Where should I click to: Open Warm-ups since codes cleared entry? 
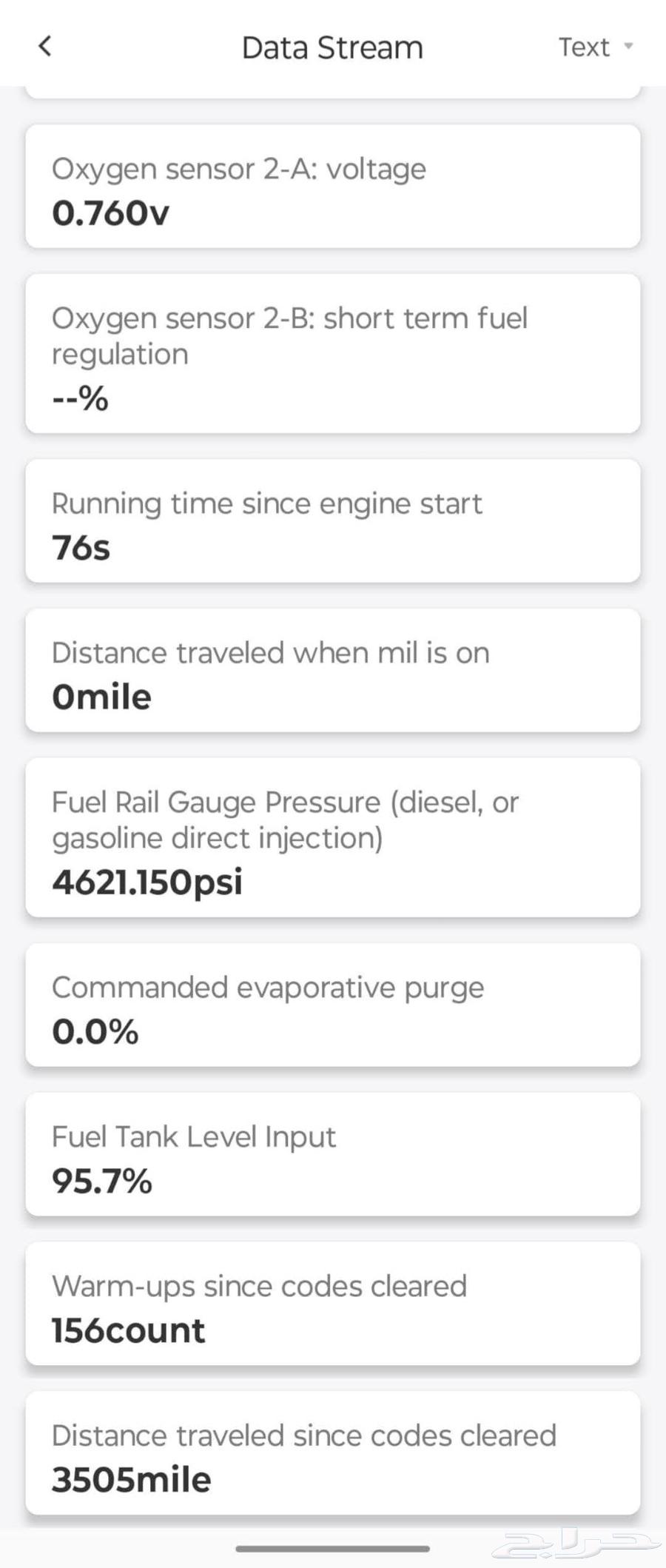coord(332,1304)
